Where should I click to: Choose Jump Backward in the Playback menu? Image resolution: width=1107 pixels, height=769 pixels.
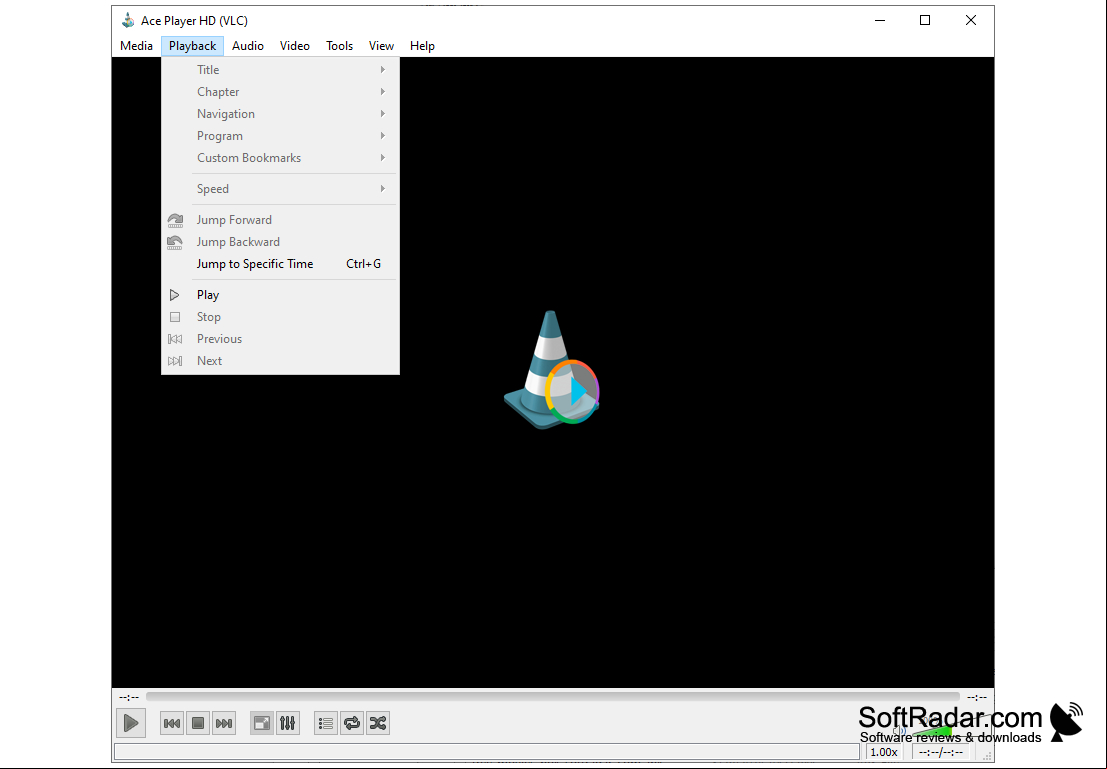(280, 242)
